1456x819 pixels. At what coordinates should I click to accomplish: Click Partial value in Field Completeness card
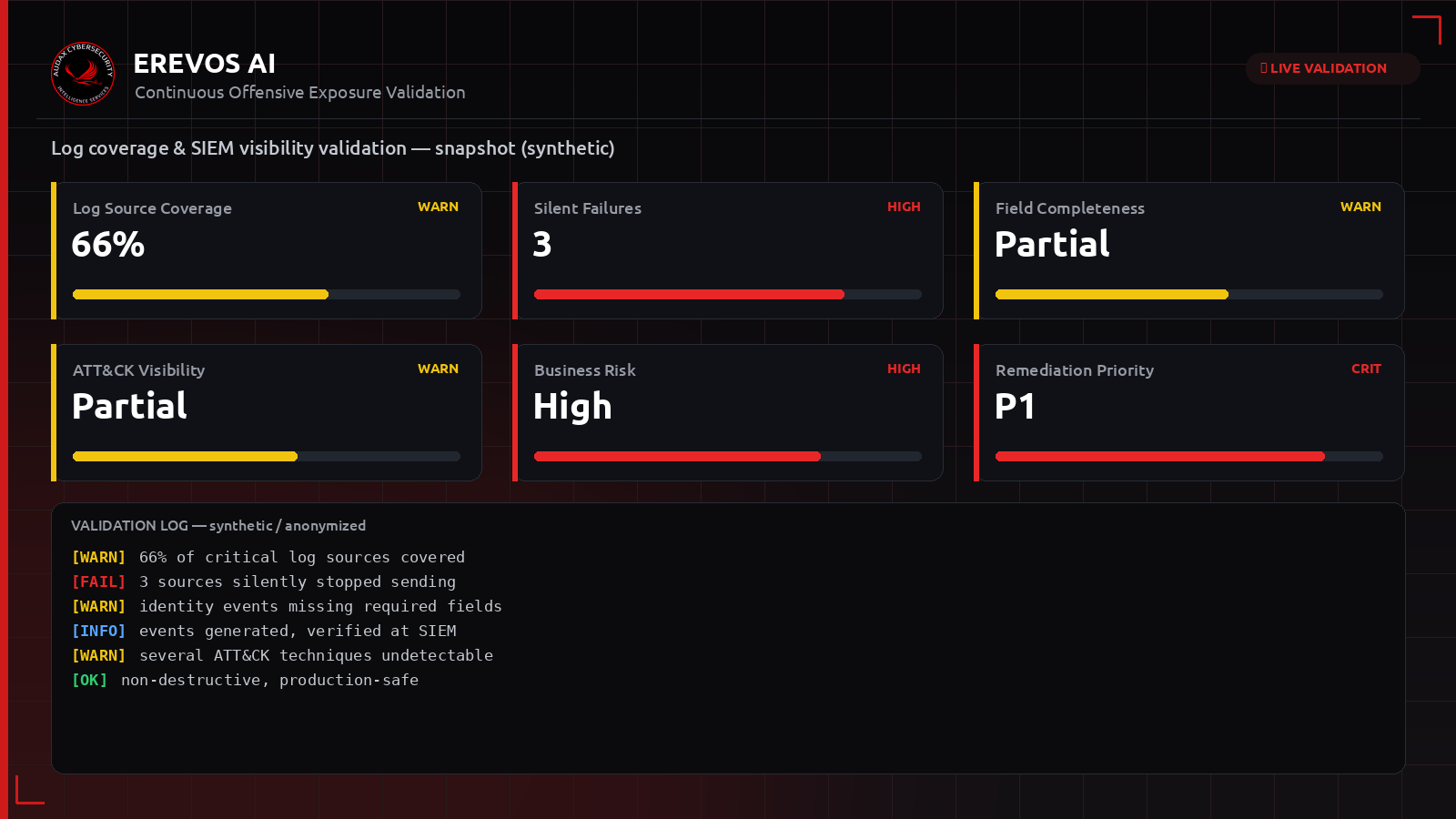click(1052, 244)
